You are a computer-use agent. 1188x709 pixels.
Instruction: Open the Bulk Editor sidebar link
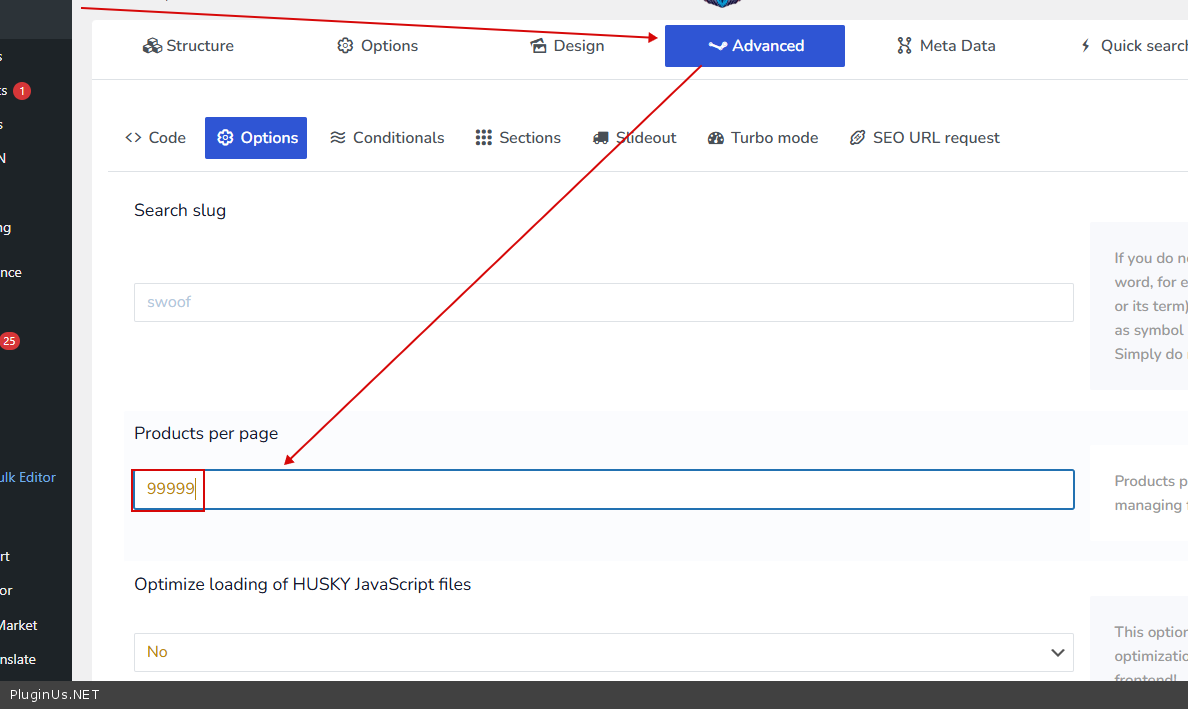28,477
